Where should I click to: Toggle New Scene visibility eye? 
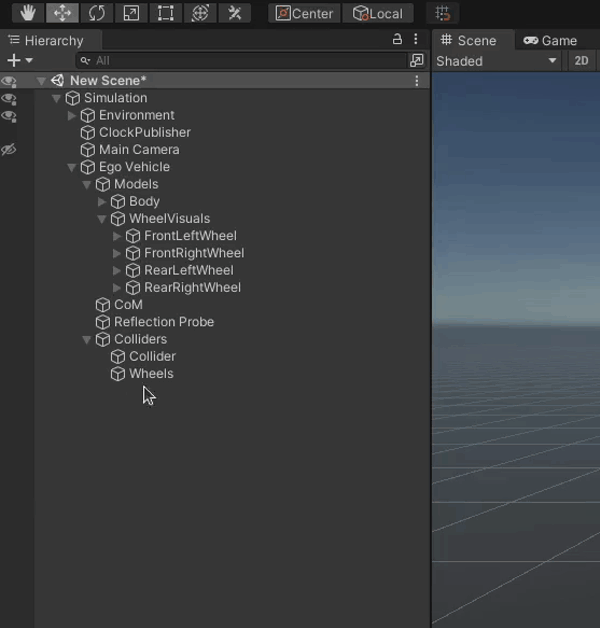(9, 81)
